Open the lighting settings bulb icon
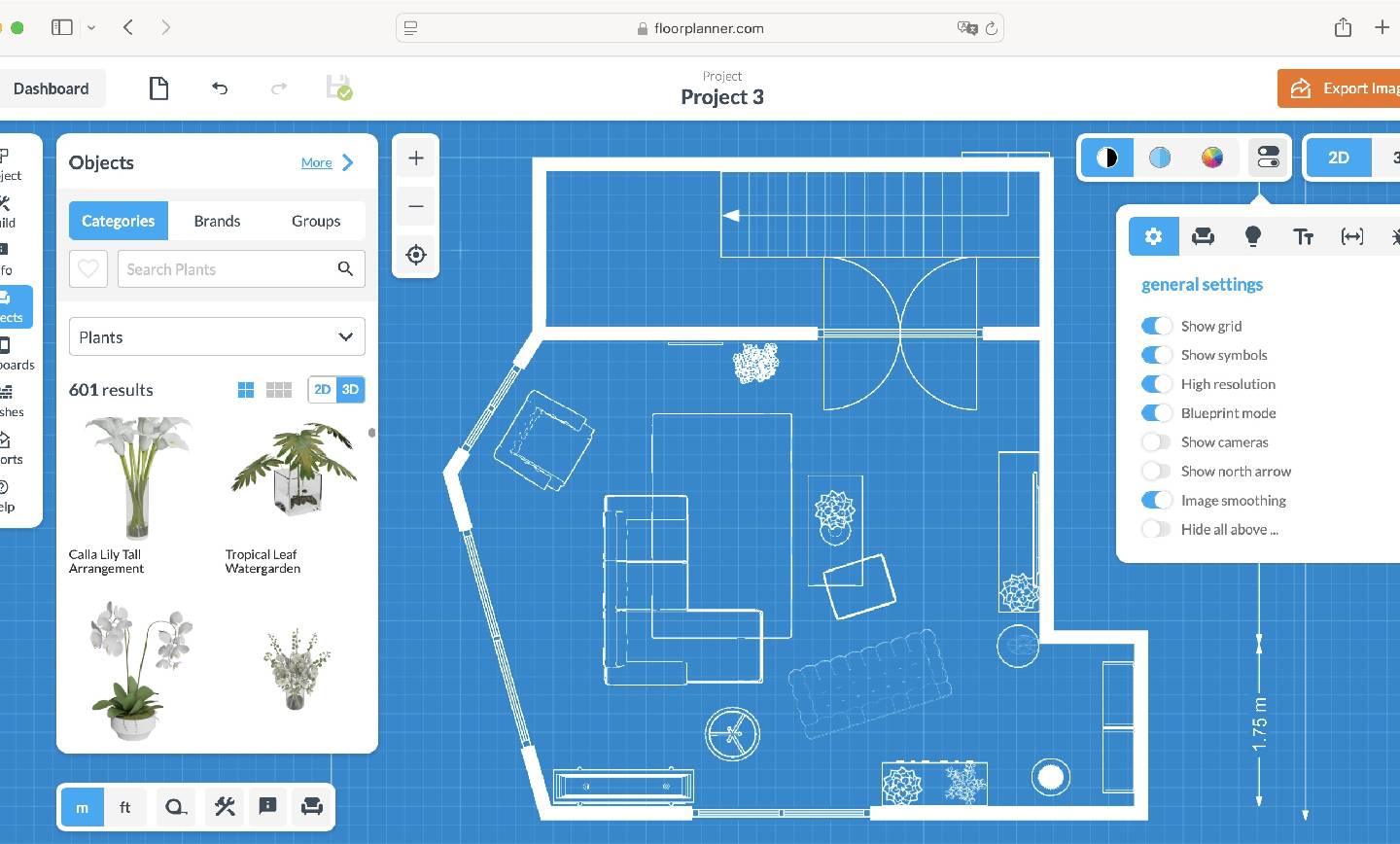This screenshot has width=1400, height=844. point(1252,236)
